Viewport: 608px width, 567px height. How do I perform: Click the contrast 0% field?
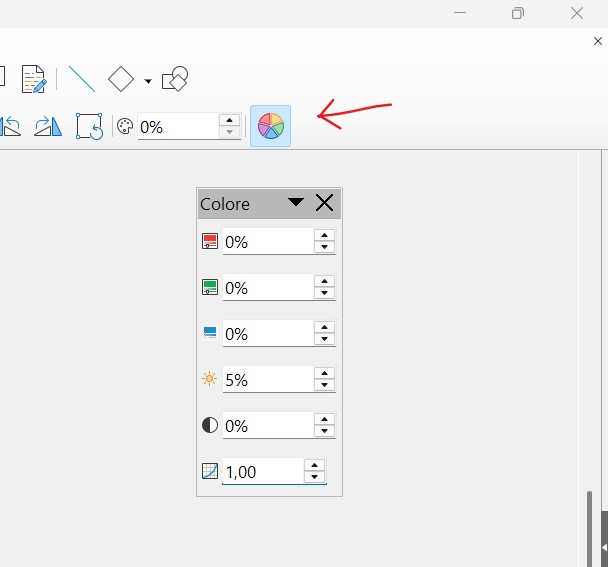(268, 425)
